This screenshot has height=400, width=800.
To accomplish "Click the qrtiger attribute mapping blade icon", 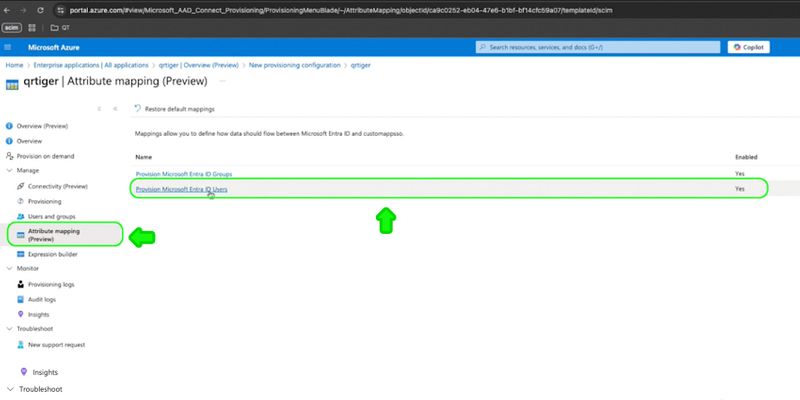I will (12, 84).
